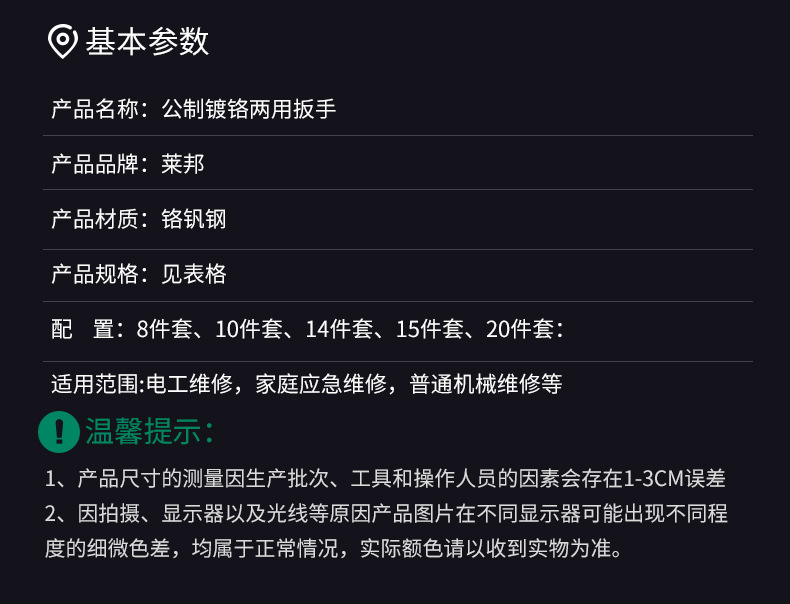Click the 产品材质 label
The width and height of the screenshot is (790, 604).
[x=95, y=219]
